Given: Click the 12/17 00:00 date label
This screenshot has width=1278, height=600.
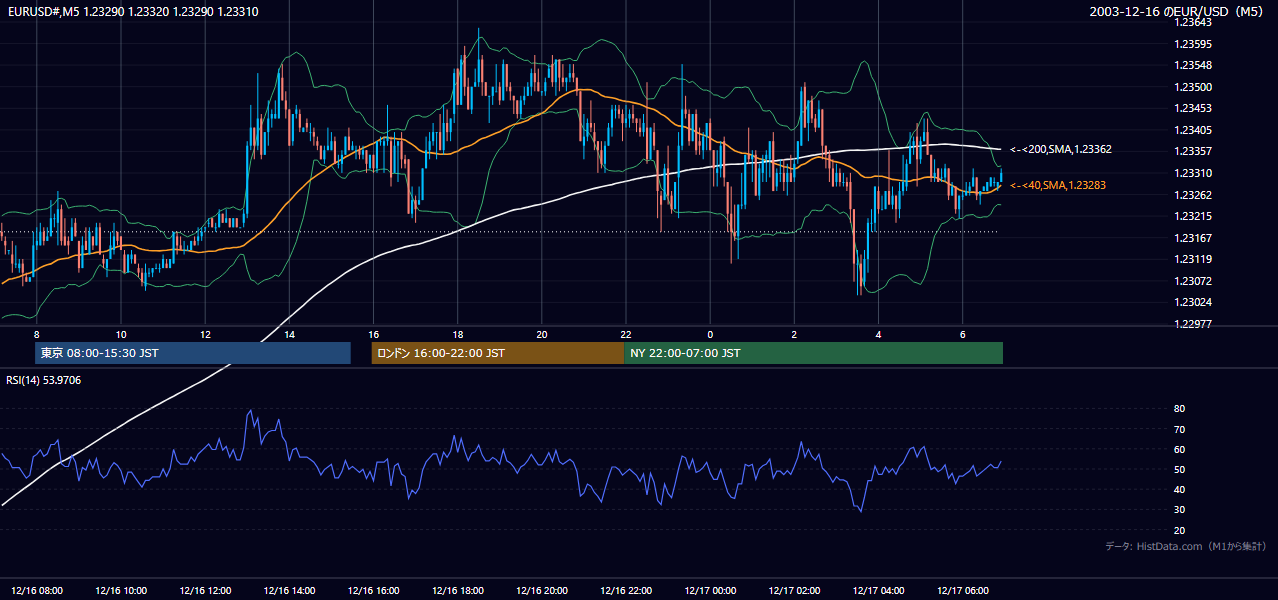Looking at the screenshot, I should [x=710, y=591].
